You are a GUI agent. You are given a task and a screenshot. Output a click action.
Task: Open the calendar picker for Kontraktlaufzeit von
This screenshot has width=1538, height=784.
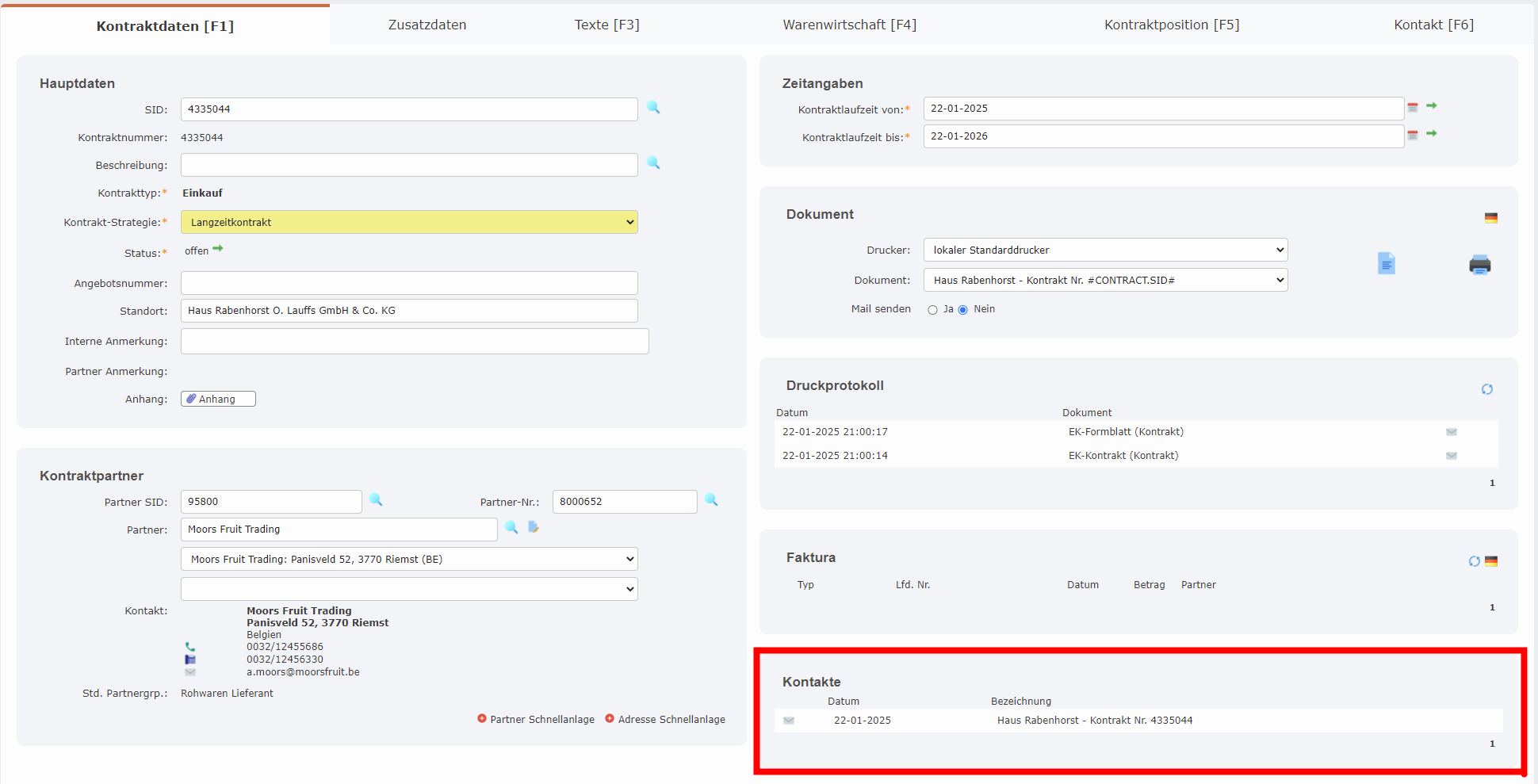(x=1412, y=106)
